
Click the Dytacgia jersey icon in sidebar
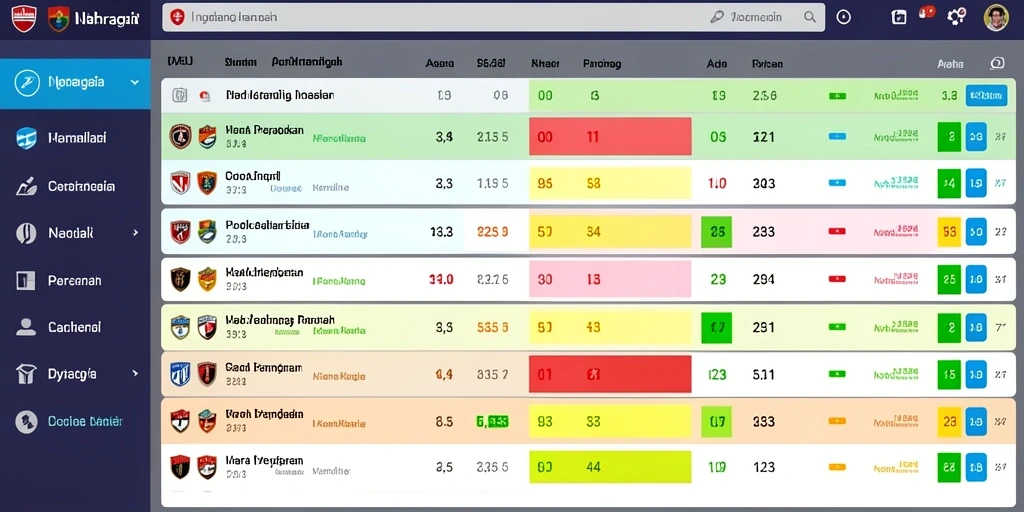pyautogui.click(x=26, y=374)
